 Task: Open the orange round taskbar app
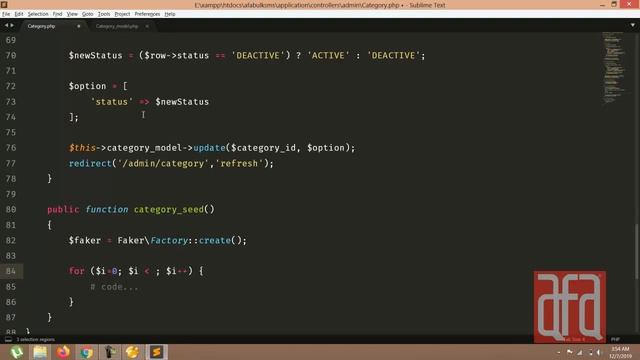pyautogui.click(x=133, y=352)
